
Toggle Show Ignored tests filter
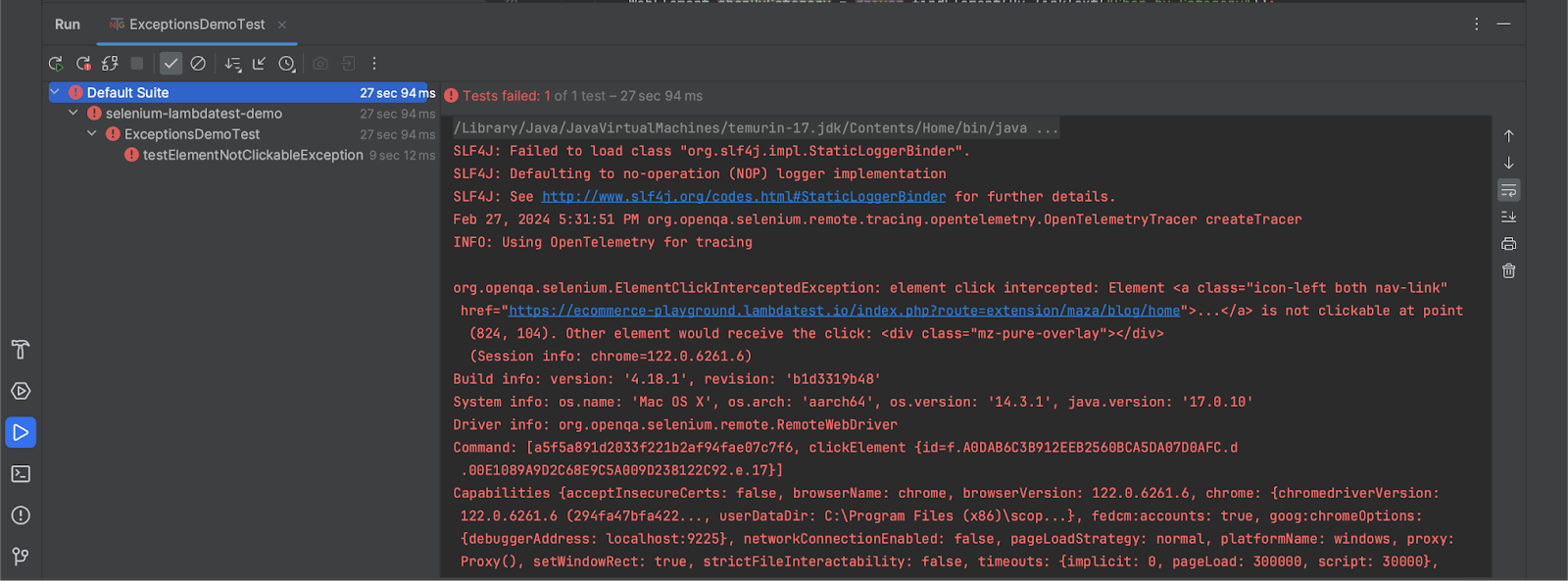tap(198, 64)
